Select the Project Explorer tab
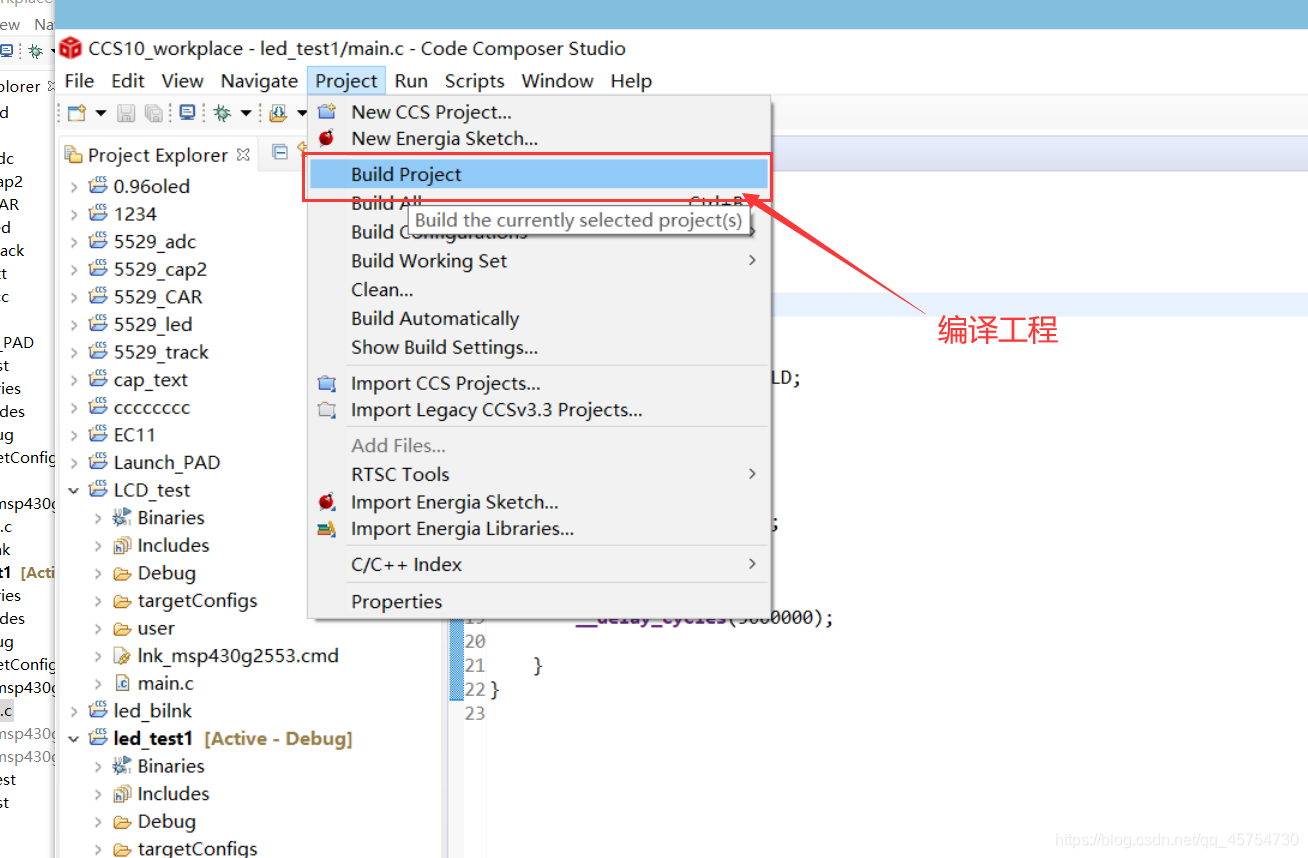This screenshot has width=1308, height=858. point(158,155)
